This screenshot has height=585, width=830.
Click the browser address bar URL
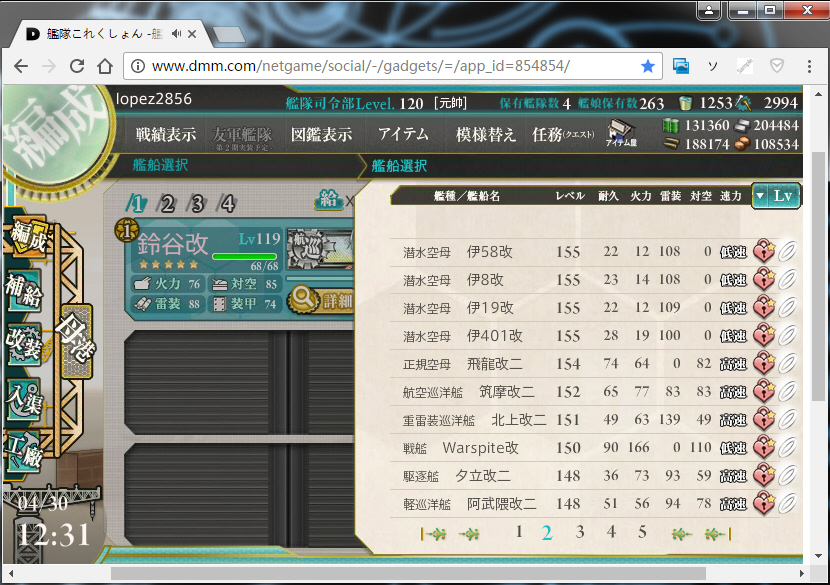point(361,66)
